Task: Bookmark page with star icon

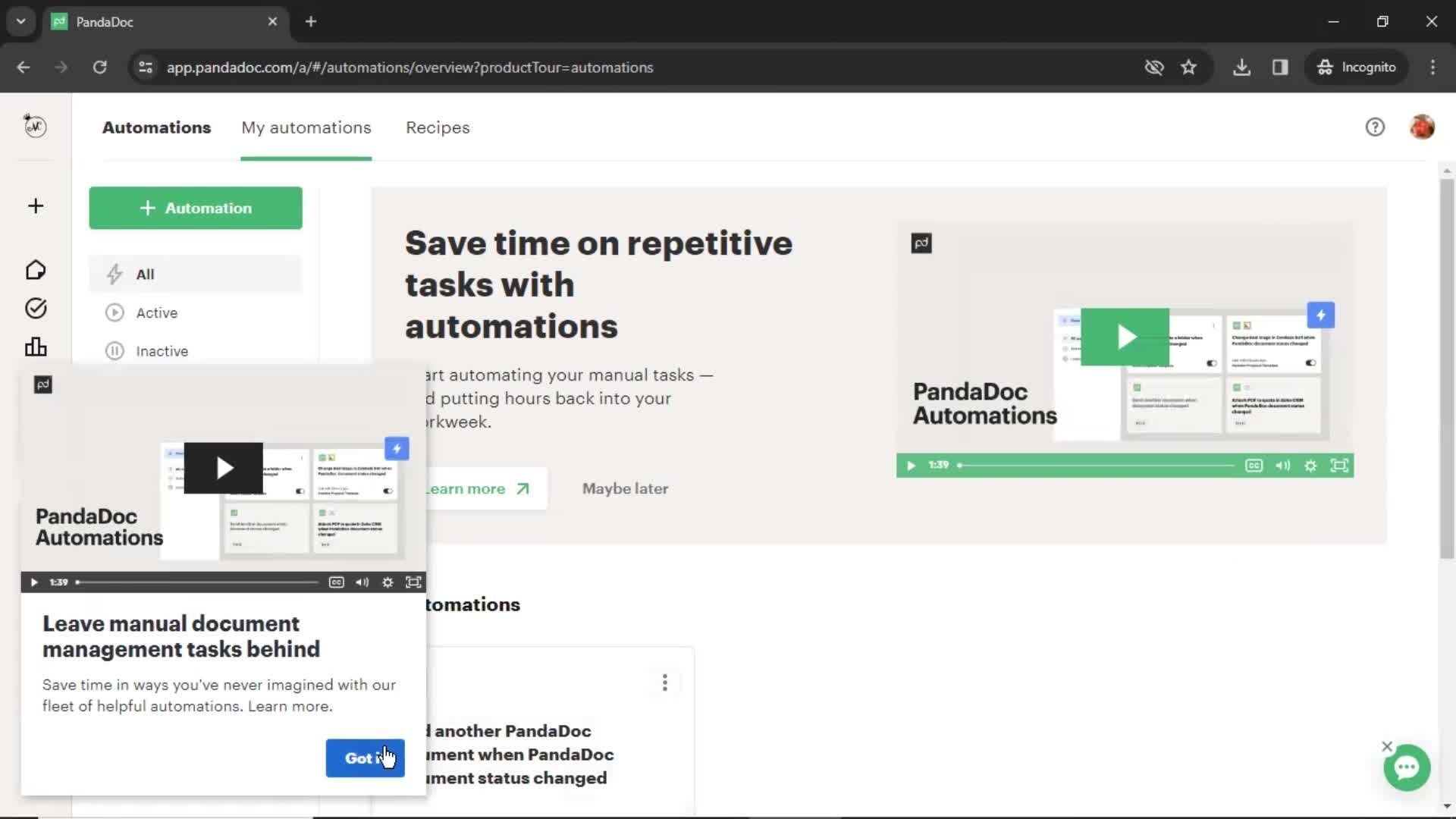Action: (x=1188, y=67)
